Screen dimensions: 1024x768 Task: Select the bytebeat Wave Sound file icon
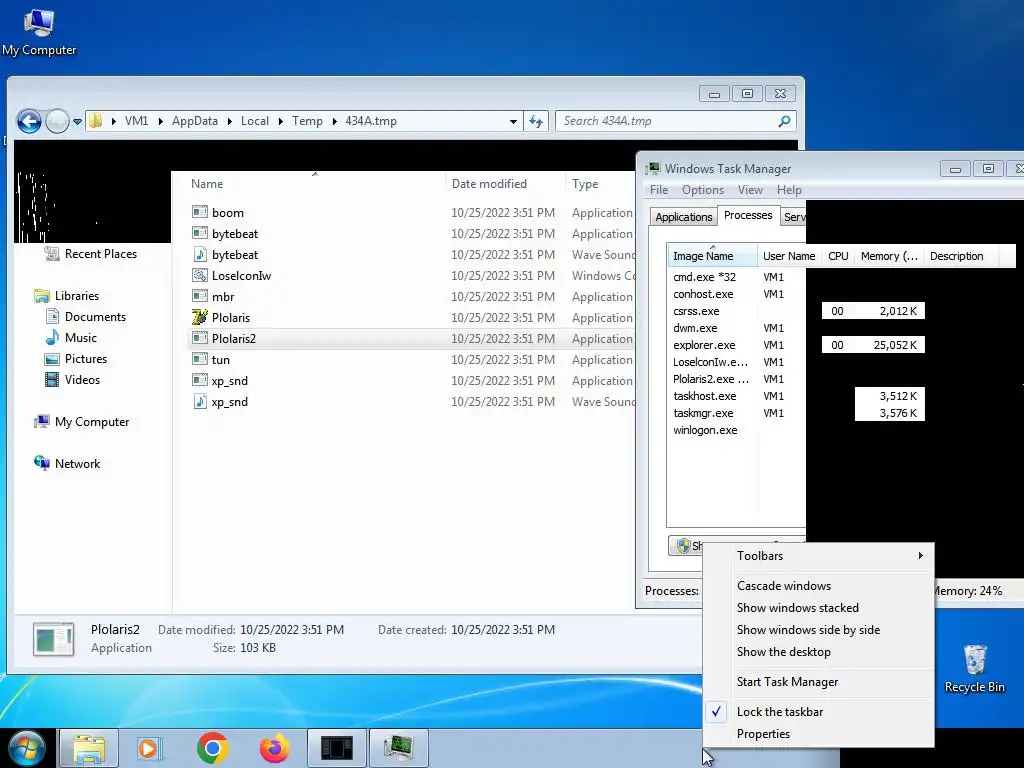point(200,255)
